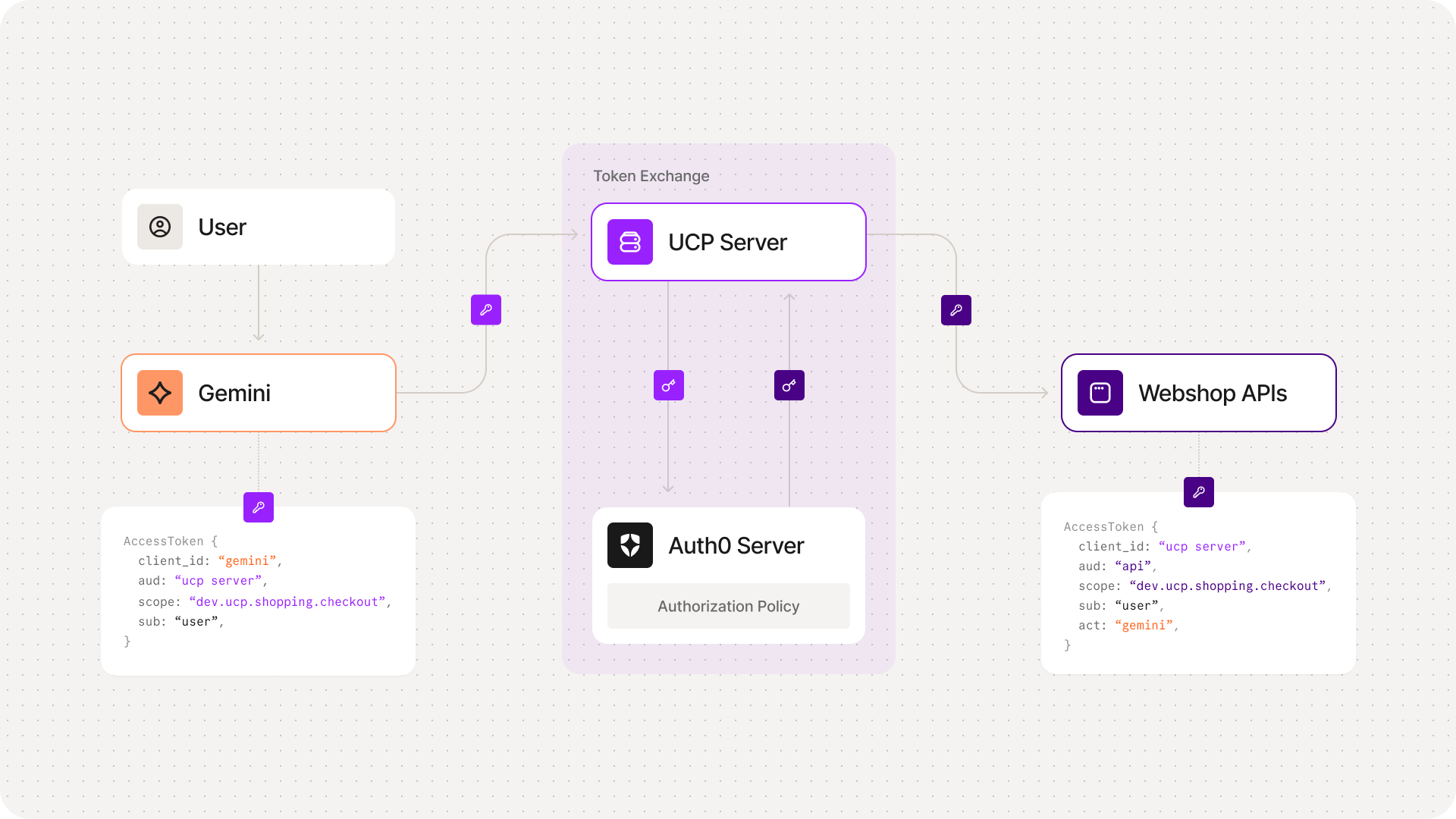
Task: Click act "gemini" line in right token
Action: [x=1129, y=626]
